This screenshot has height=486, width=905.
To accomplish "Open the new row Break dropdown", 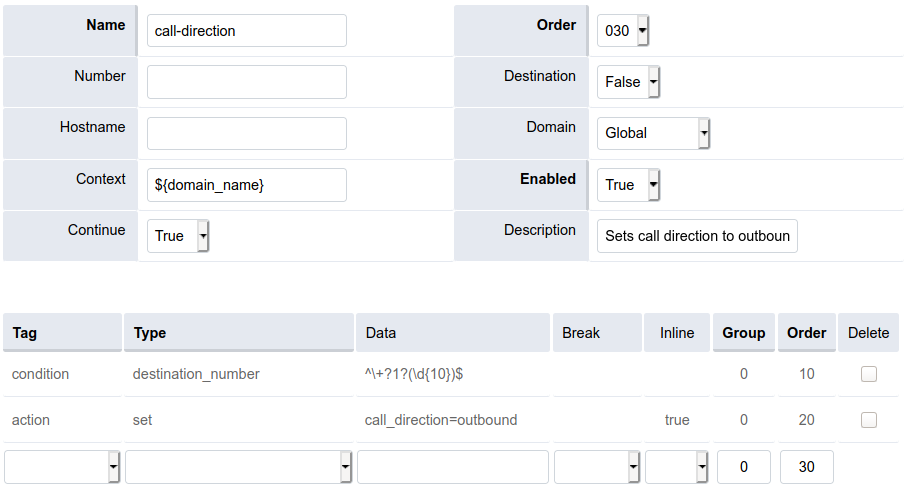I will click(597, 467).
